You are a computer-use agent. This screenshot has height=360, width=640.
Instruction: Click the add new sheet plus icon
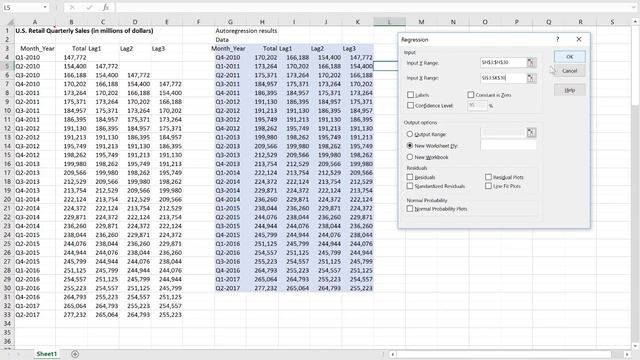(75, 354)
